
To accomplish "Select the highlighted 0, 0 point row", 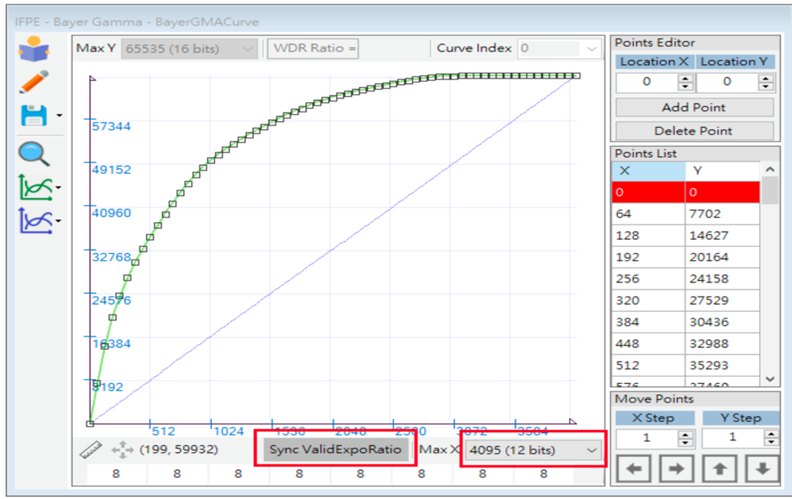I will pos(685,192).
